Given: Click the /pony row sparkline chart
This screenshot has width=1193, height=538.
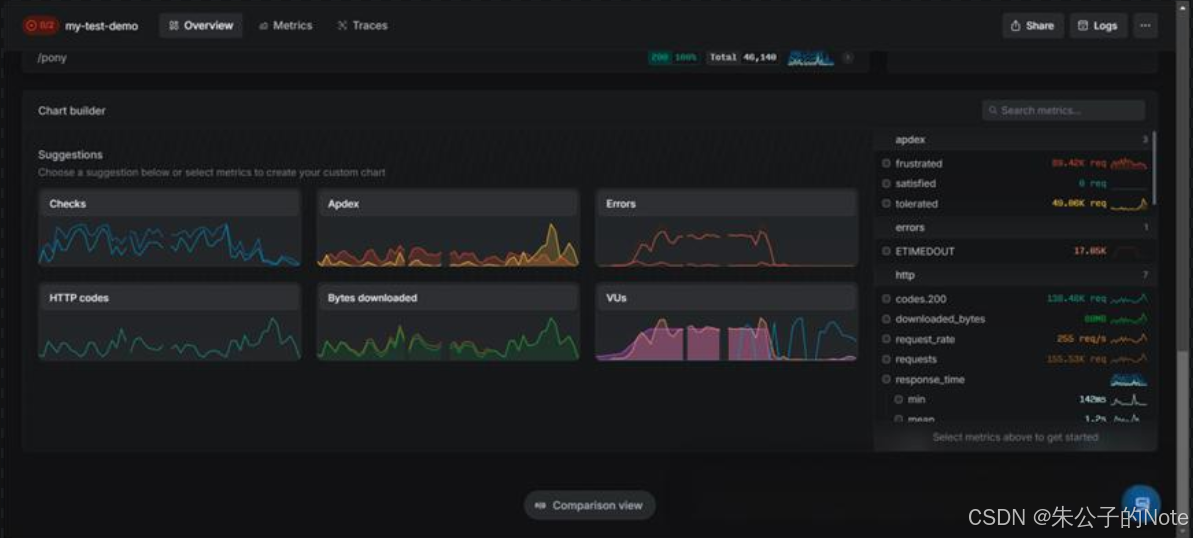Looking at the screenshot, I should [x=811, y=58].
